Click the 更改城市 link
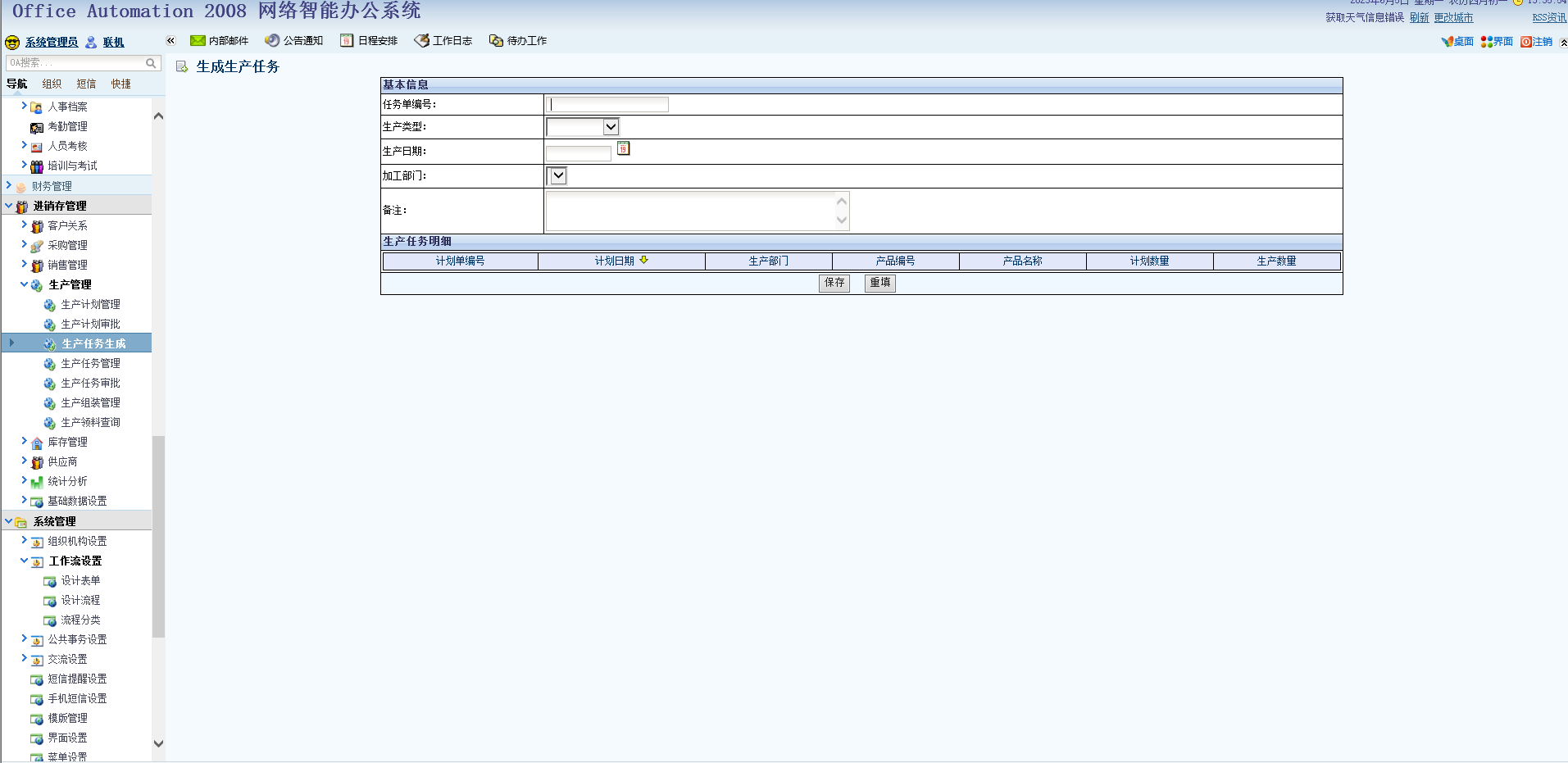The image size is (1568, 763). click(1453, 17)
